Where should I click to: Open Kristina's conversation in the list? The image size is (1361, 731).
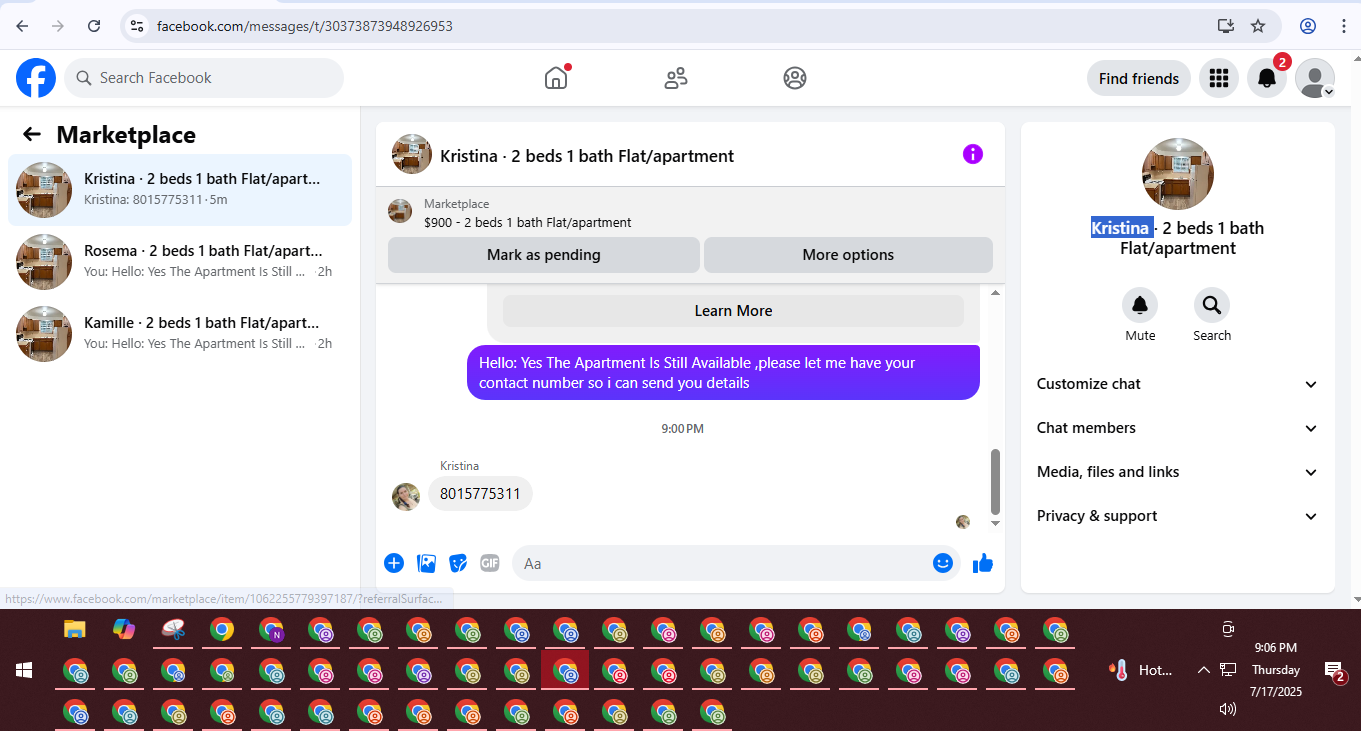click(x=180, y=190)
